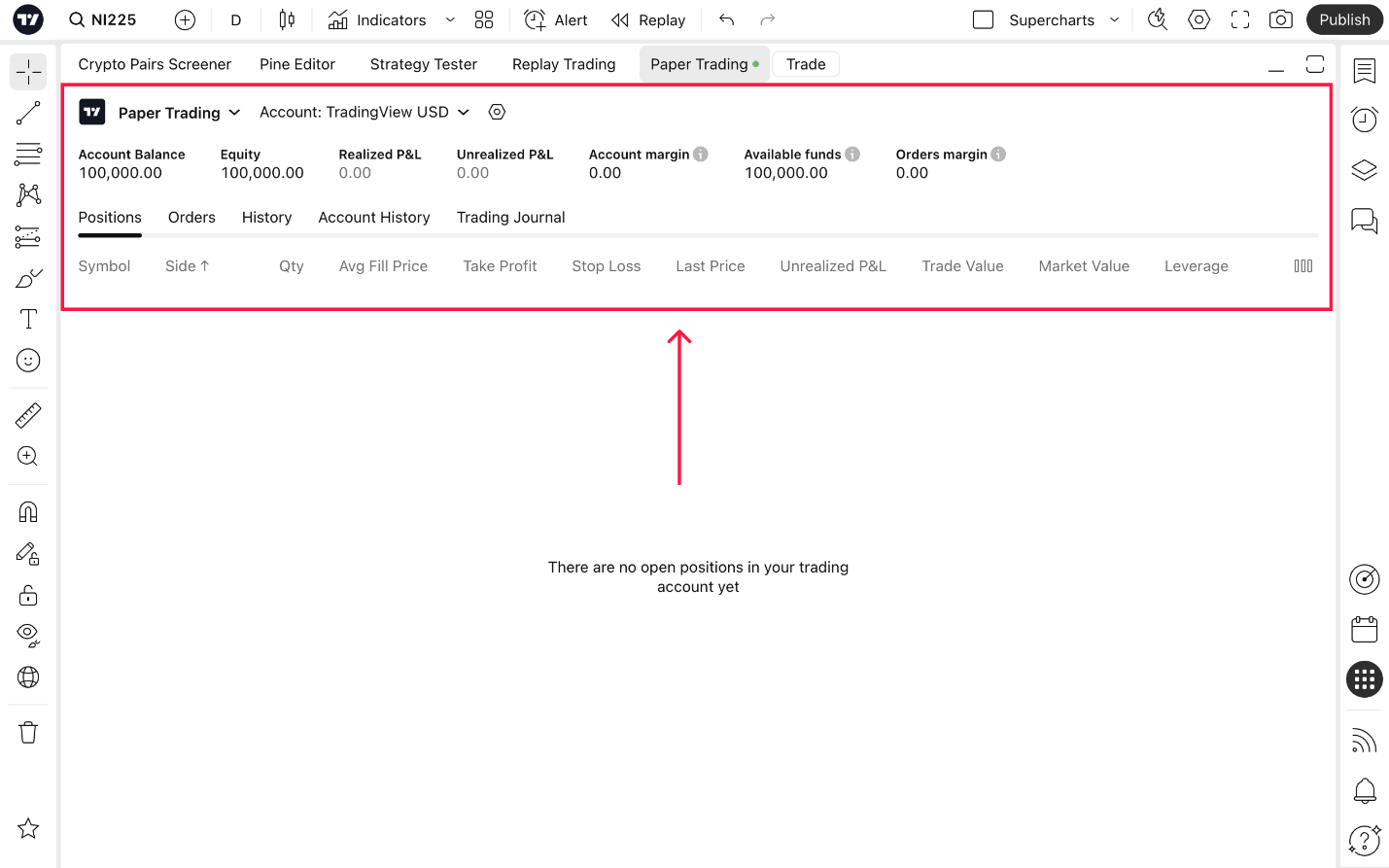1389x868 pixels.
Task: Open the candlestick chart type selector
Action: (x=287, y=19)
